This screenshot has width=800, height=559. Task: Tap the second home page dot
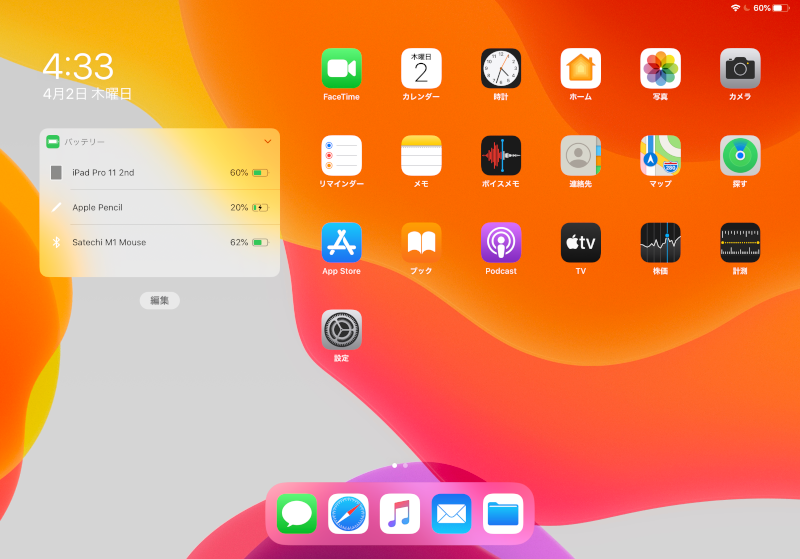tap(405, 465)
